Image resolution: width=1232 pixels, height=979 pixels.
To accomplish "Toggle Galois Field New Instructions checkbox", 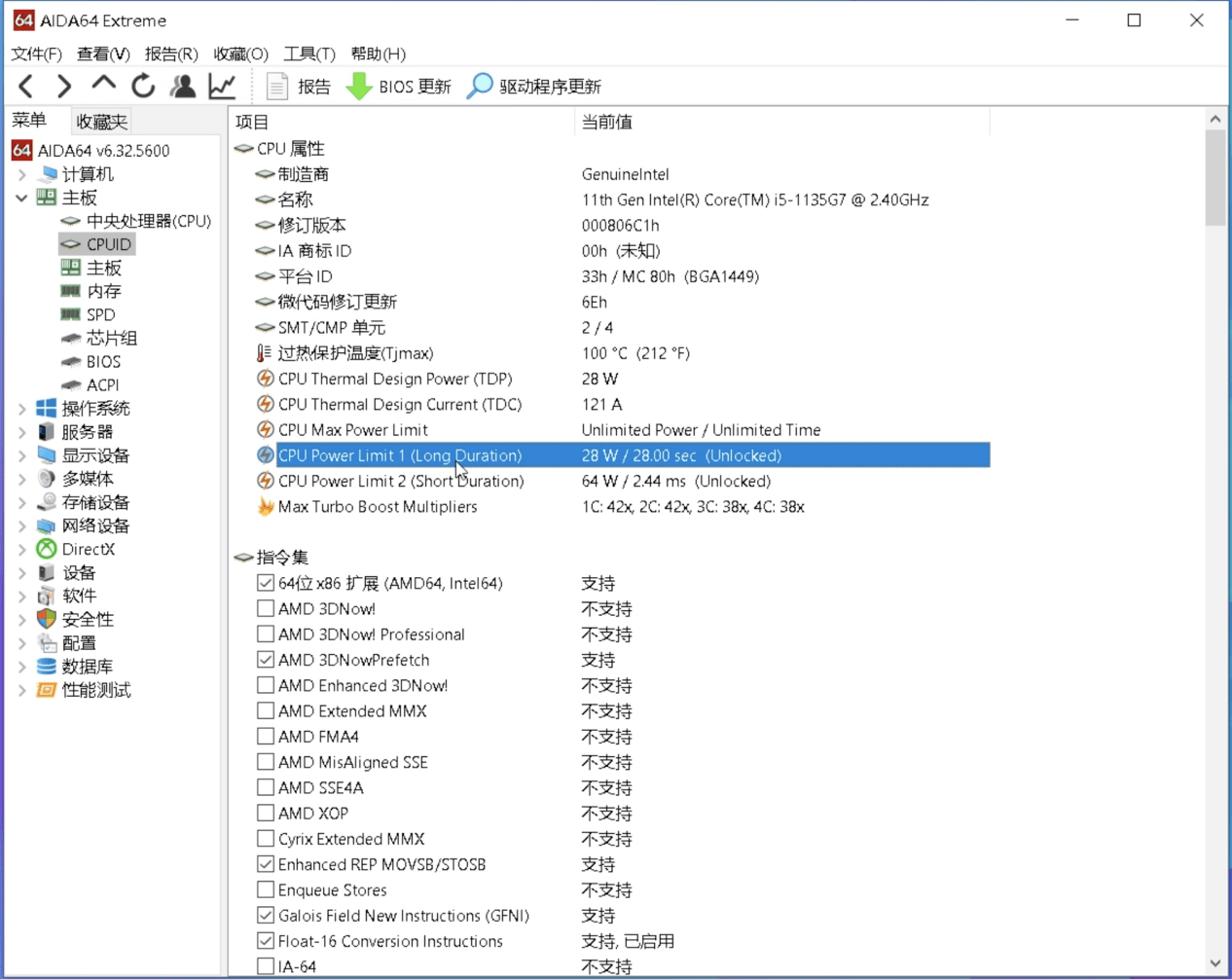I will pos(266,915).
